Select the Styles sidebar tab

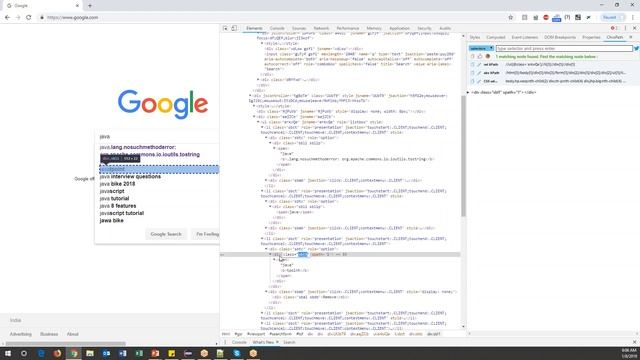pos(475,37)
